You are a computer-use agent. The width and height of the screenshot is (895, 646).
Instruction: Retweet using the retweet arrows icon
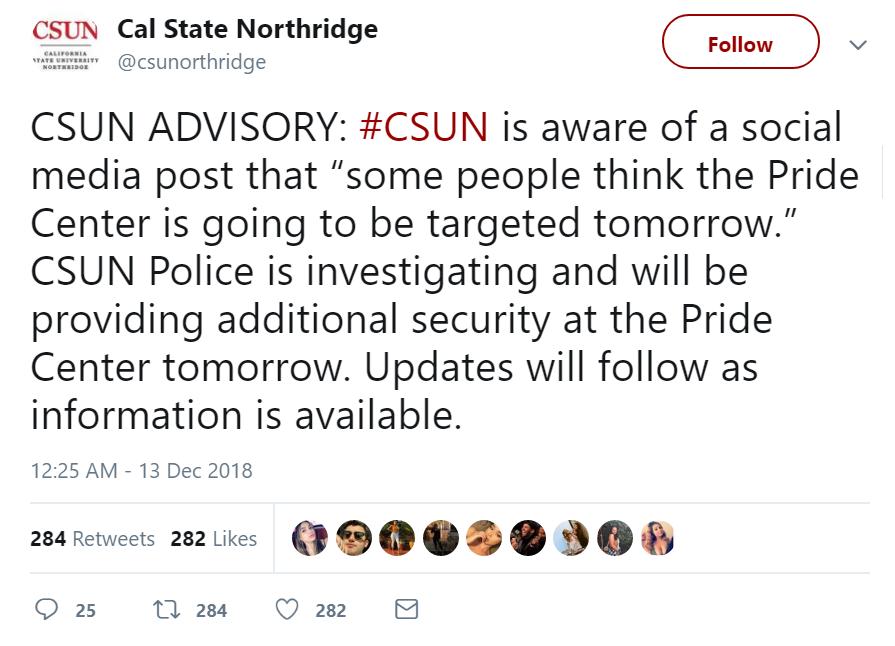tap(167, 609)
